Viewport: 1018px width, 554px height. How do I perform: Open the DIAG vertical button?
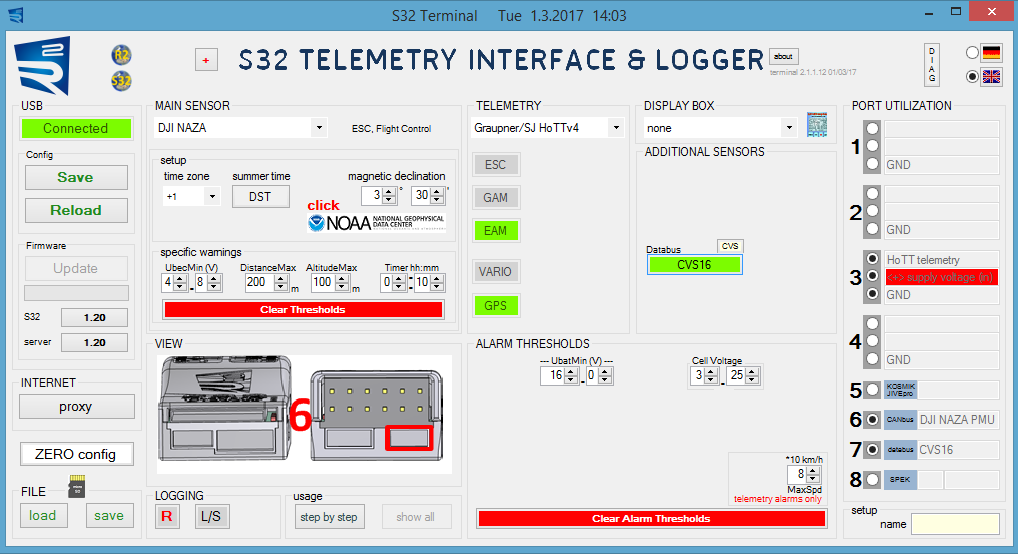pyautogui.click(x=932, y=65)
